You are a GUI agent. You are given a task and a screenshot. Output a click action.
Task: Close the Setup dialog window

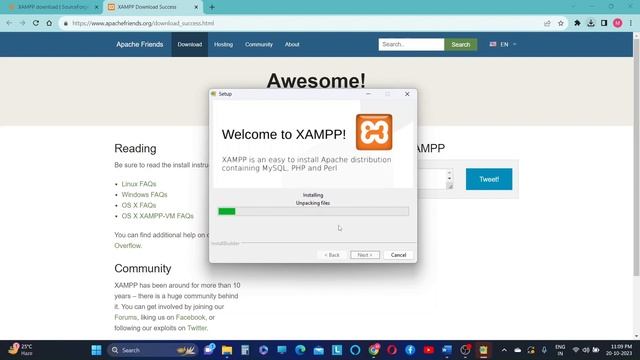tap(407, 94)
